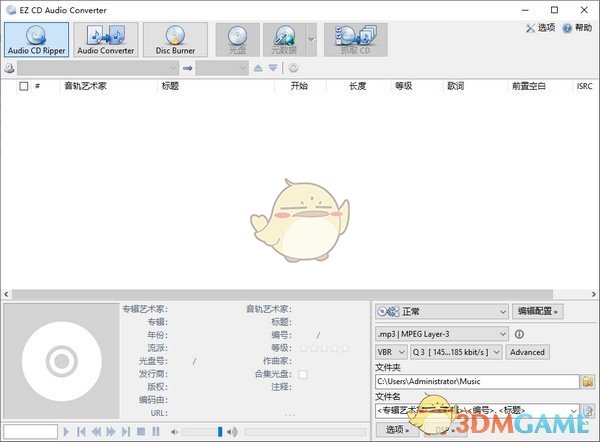Switch to Audio Converter mode
The width and height of the screenshot is (600, 442).
click(106, 39)
